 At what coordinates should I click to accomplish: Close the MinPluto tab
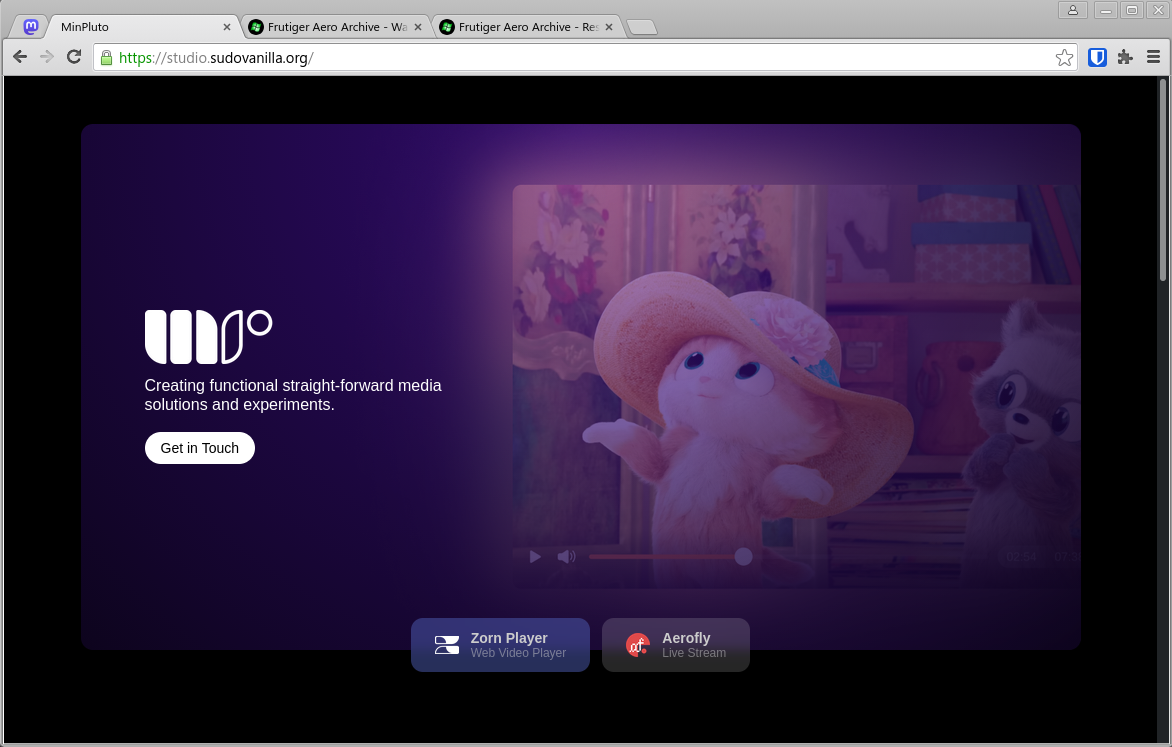click(x=227, y=27)
